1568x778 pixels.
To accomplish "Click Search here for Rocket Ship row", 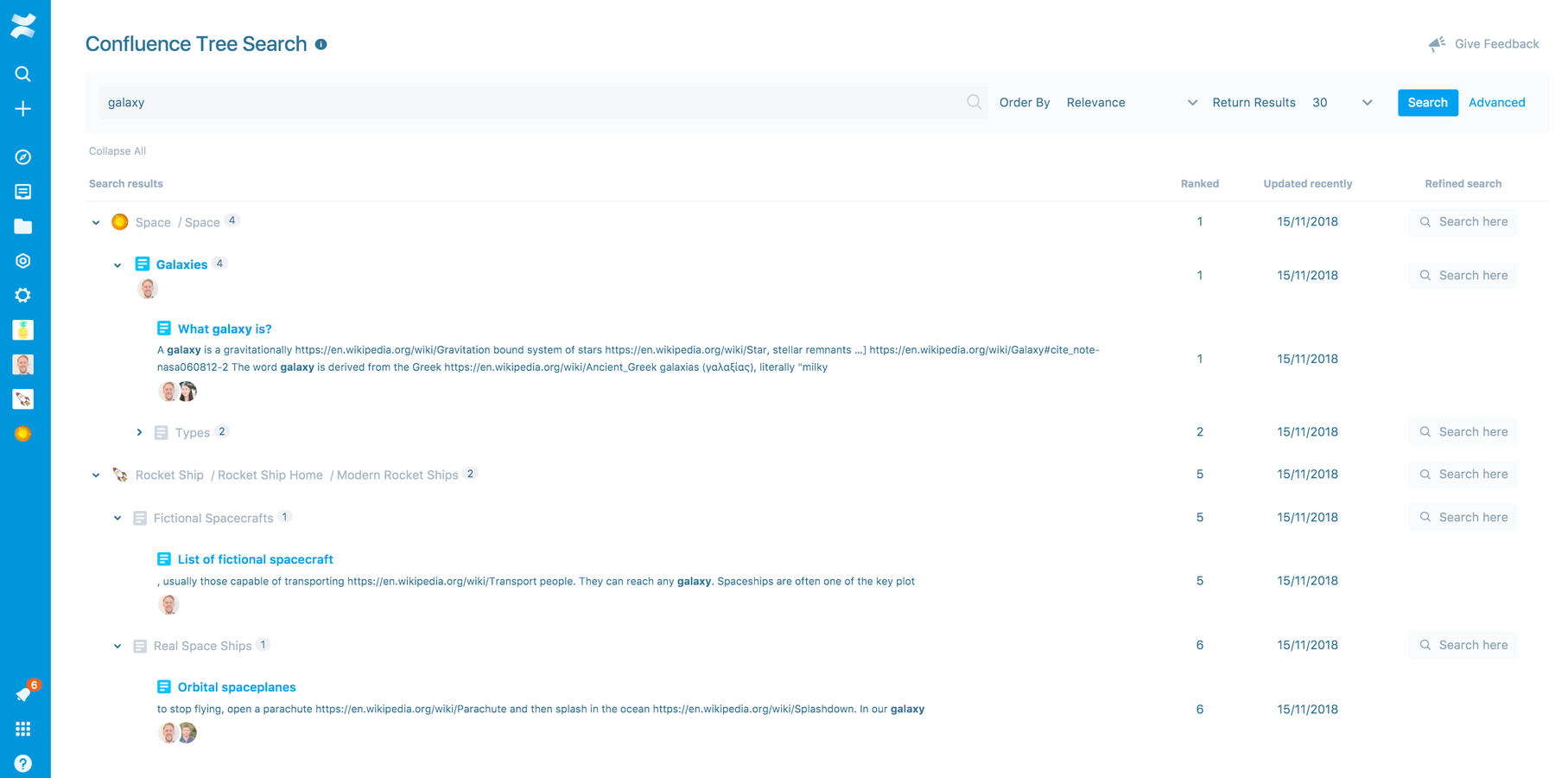I will coord(1463,475).
